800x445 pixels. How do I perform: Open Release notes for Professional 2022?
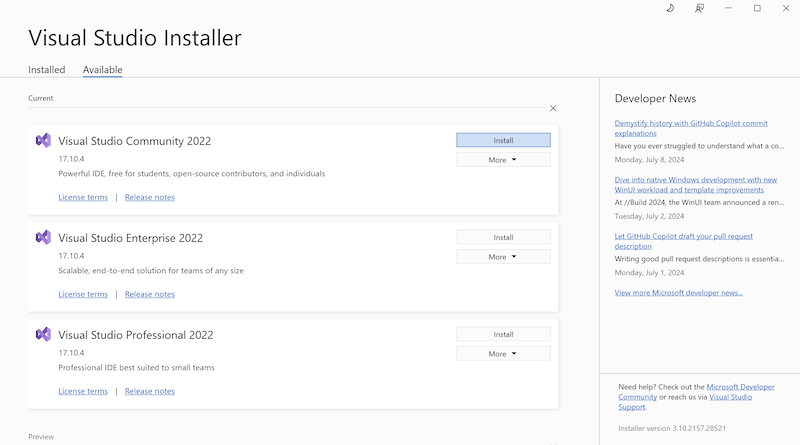click(149, 391)
